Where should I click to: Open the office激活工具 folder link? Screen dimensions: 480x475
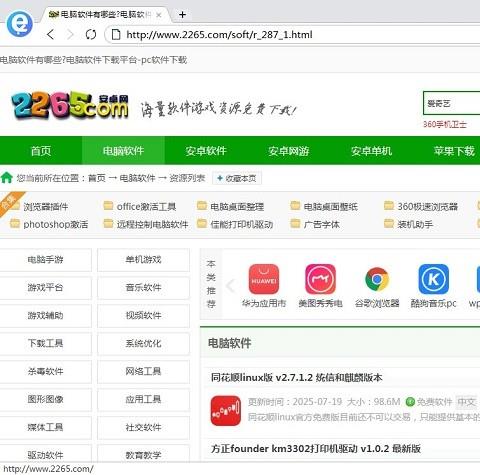(x=146, y=207)
